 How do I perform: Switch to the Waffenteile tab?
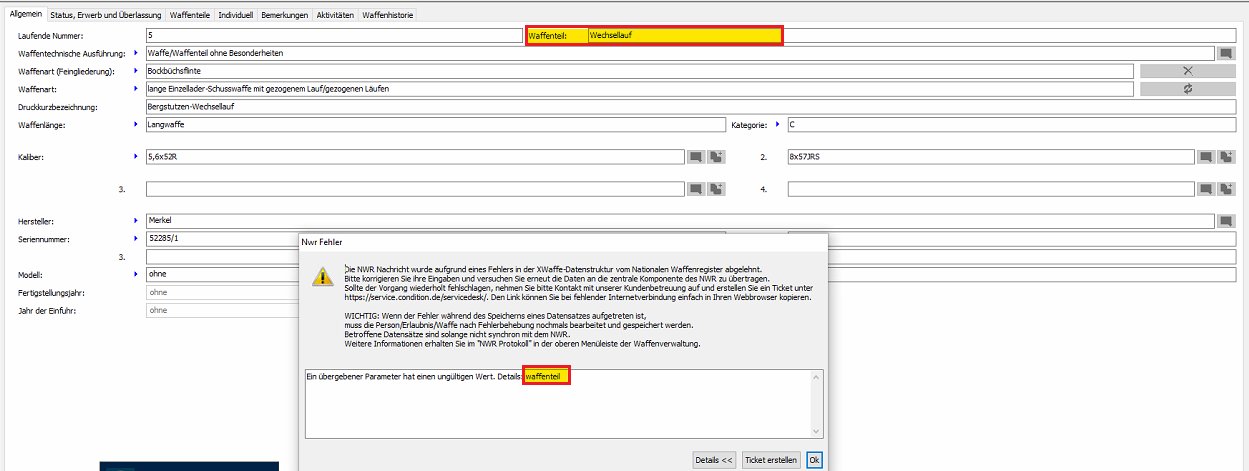coord(187,15)
